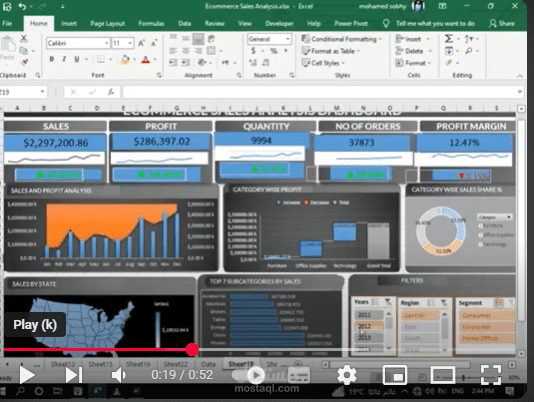Play the video
Screen dimensions: 534x402
(x=27, y=375)
